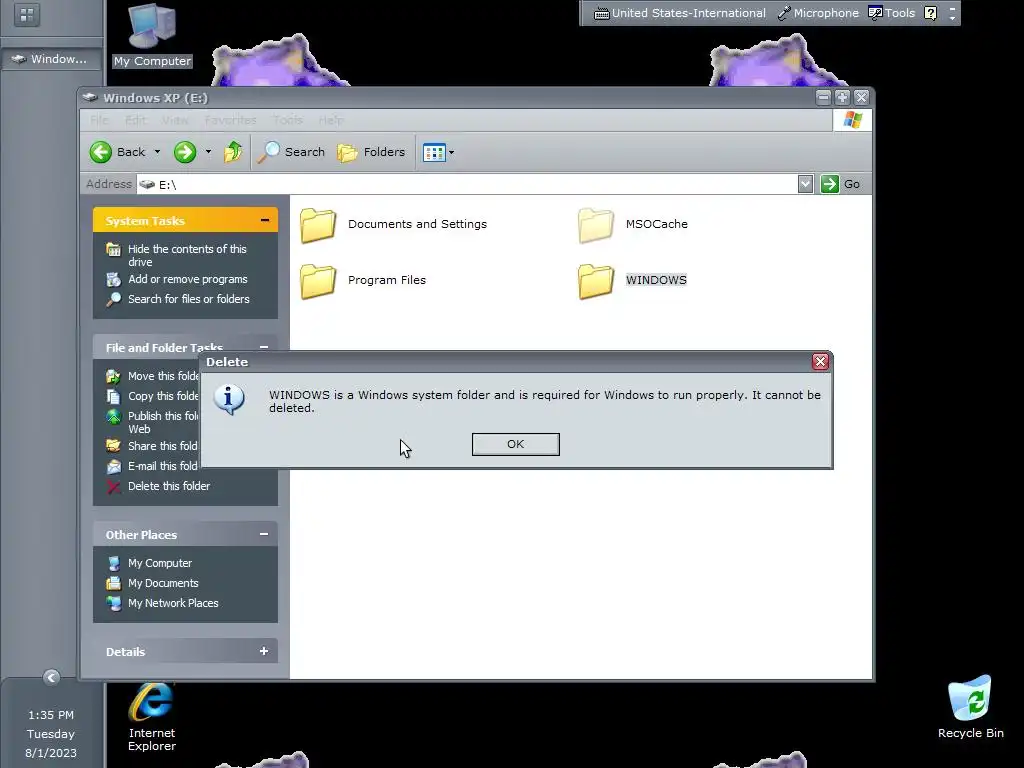Click Delete this folder link
The width and height of the screenshot is (1024, 768).
click(x=168, y=486)
